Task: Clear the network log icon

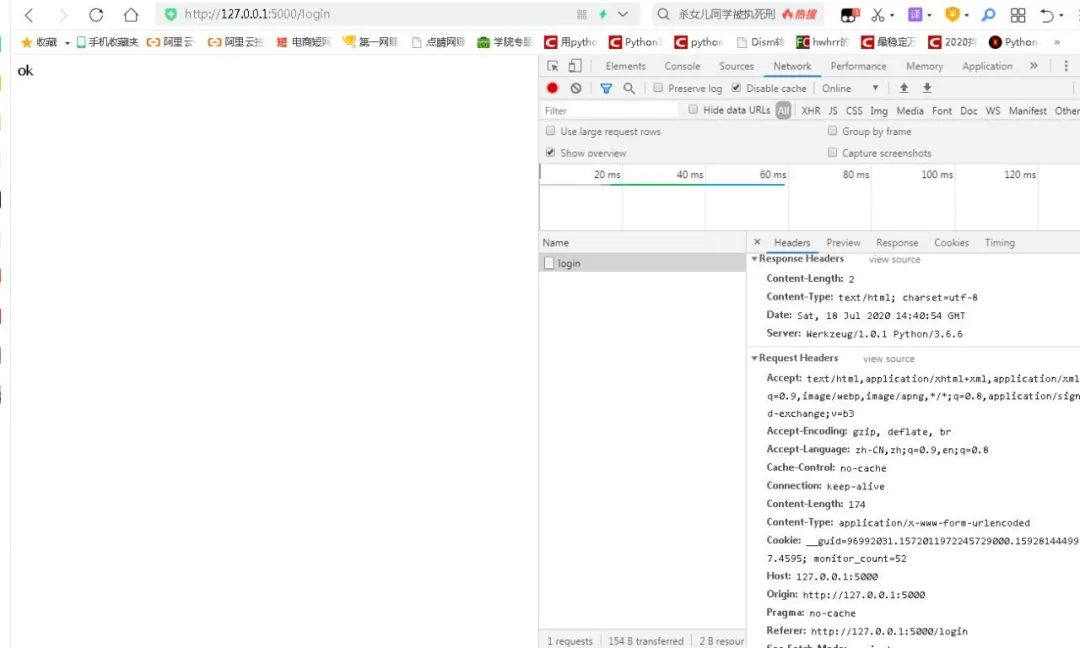Action: click(x=576, y=88)
